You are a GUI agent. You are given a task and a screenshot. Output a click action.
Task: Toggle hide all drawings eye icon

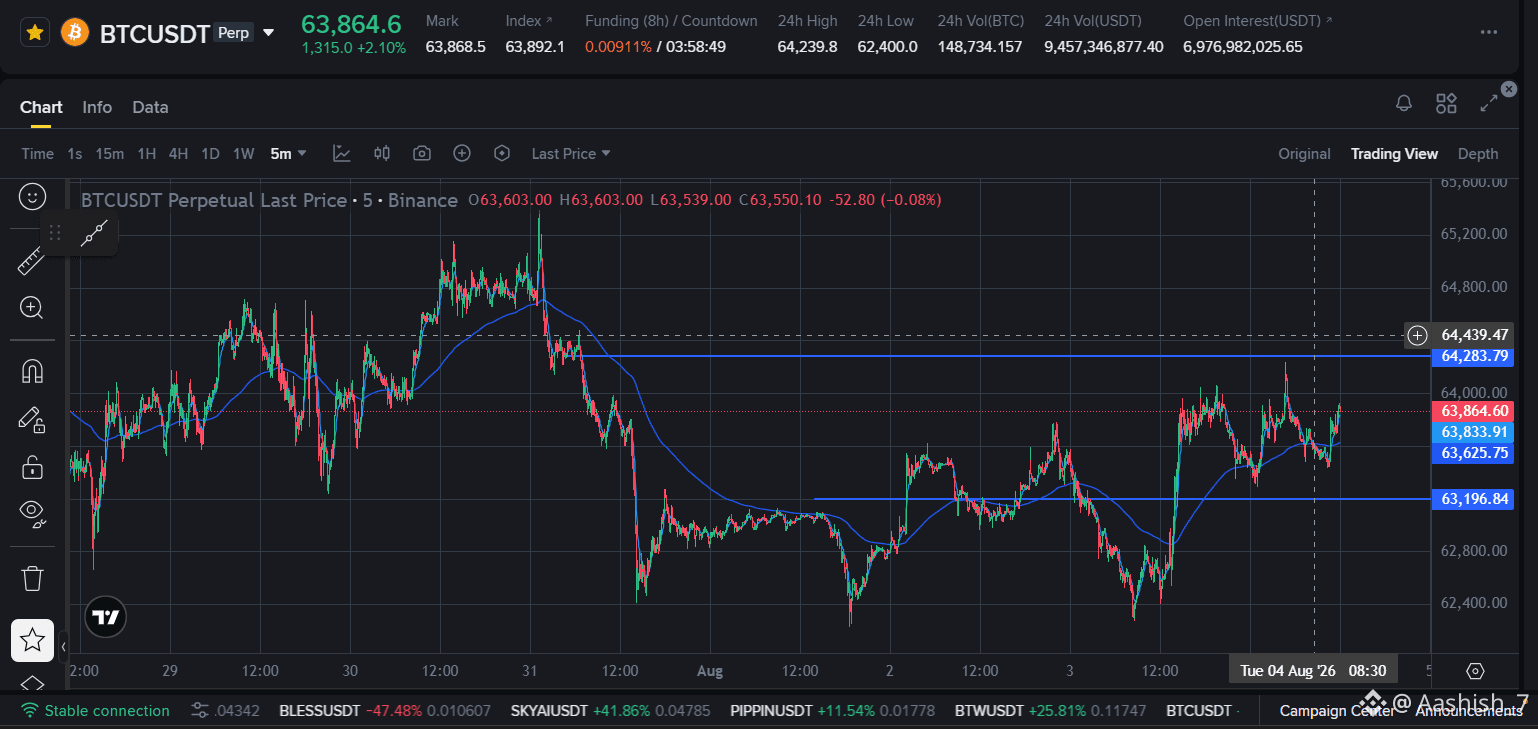point(32,514)
